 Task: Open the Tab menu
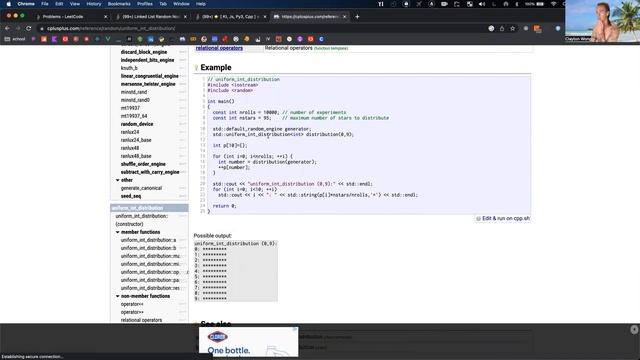[x=163, y=4]
